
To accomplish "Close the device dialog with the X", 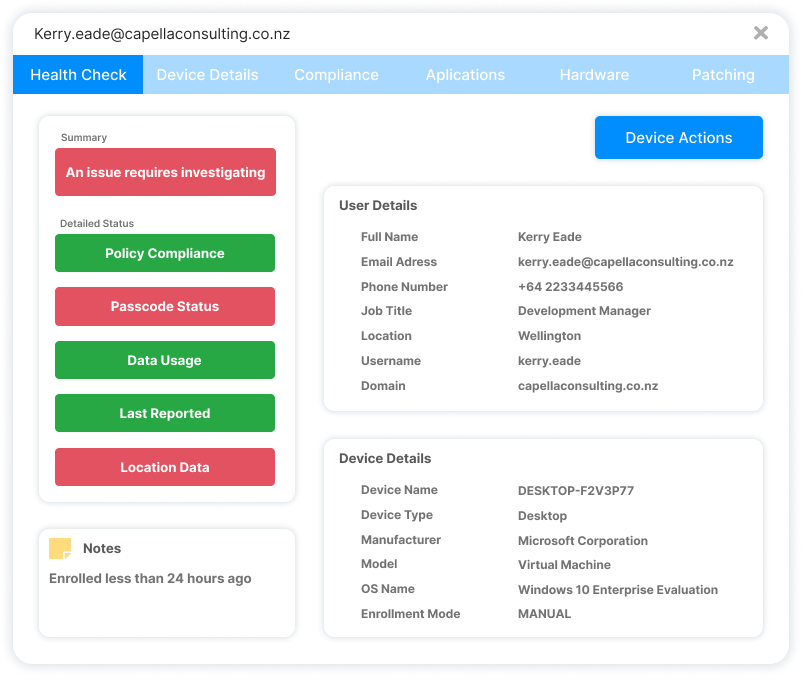I will 760,33.
